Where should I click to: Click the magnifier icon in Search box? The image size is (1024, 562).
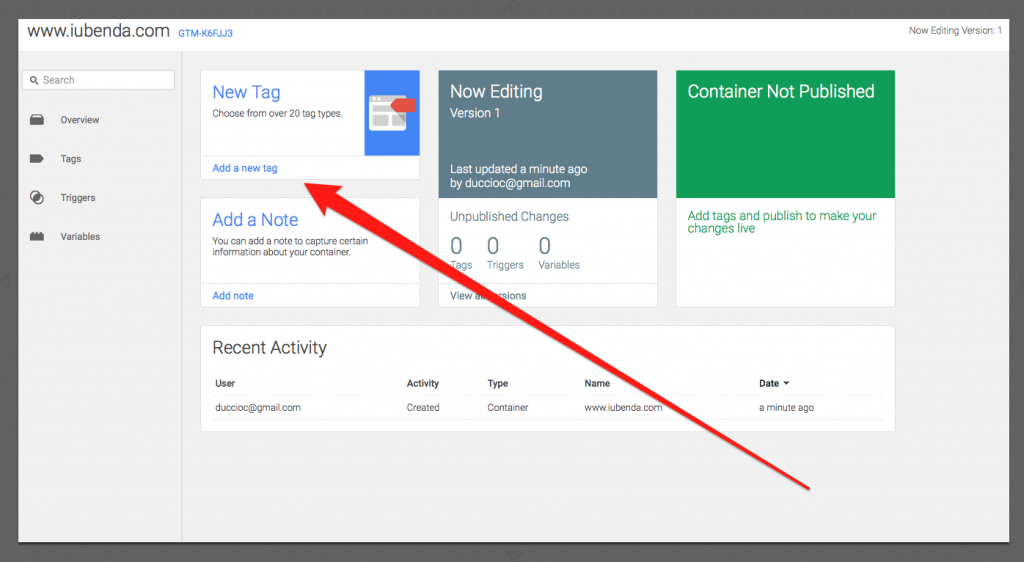click(x=34, y=80)
